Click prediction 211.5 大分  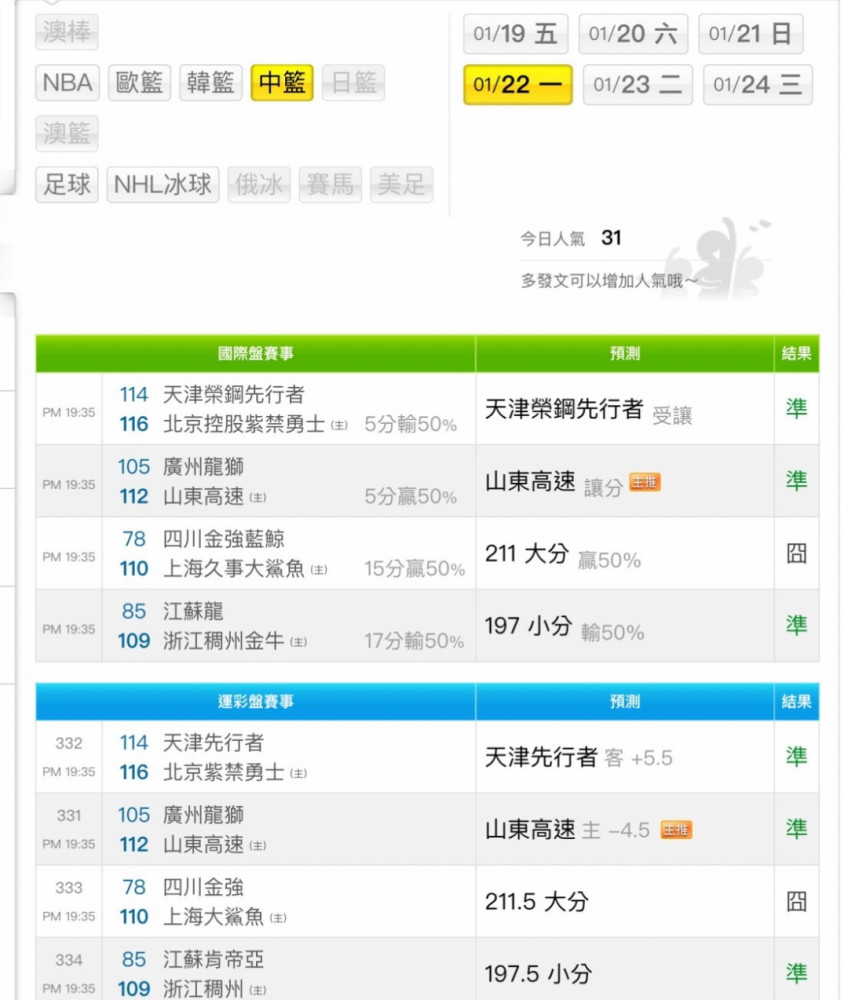pos(536,902)
